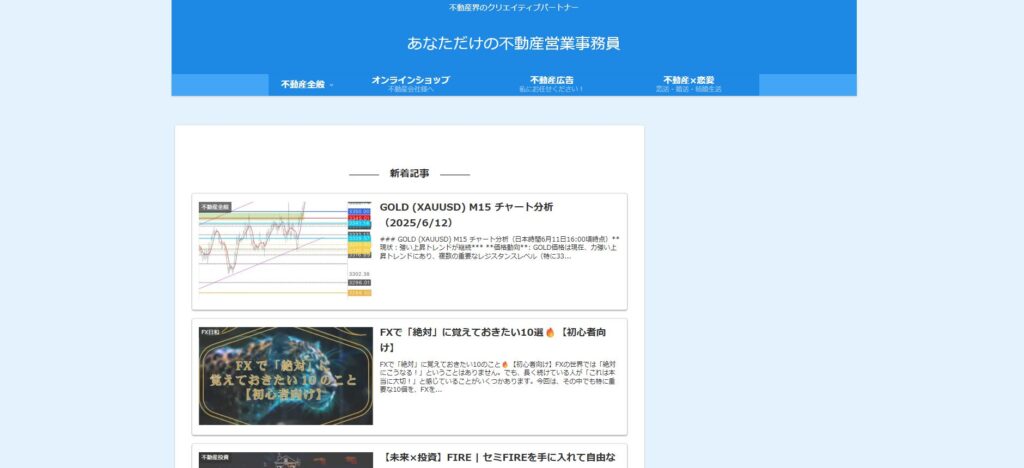Open the 不動産×恋愛 menu item

coord(688,84)
